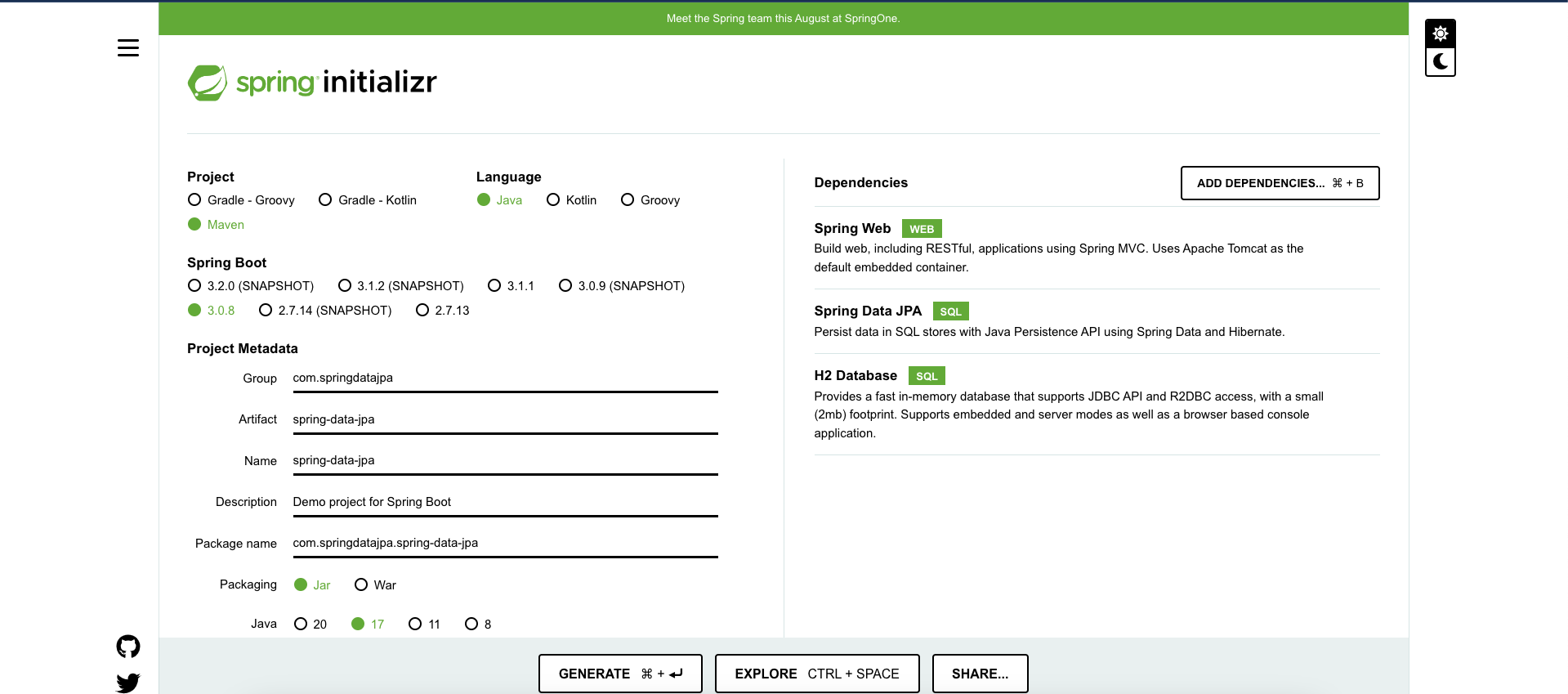1568x694 pixels.
Task: Click Add Dependencies button
Action: pyautogui.click(x=1280, y=183)
